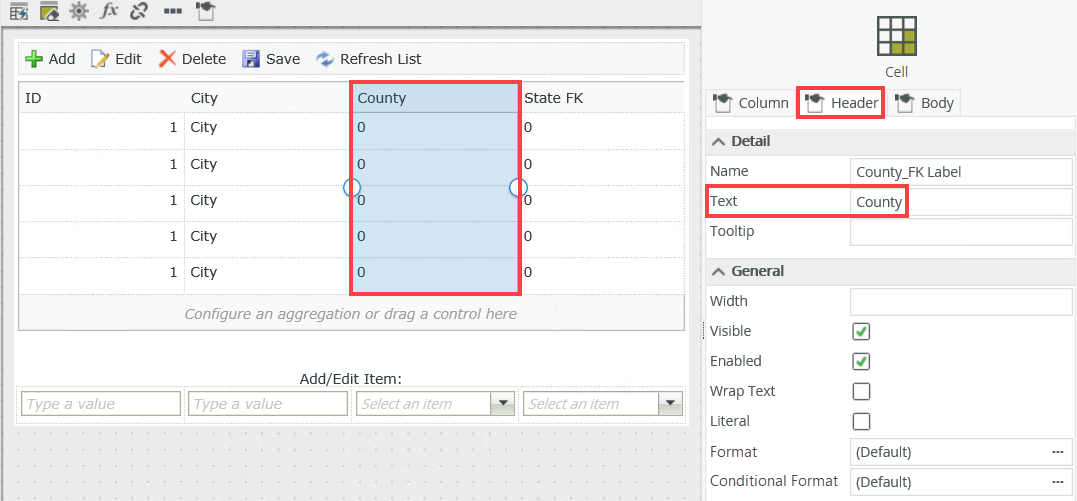This screenshot has width=1077, height=501.
Task: Click the gear settings icon in top toolbar
Action: 79,11
